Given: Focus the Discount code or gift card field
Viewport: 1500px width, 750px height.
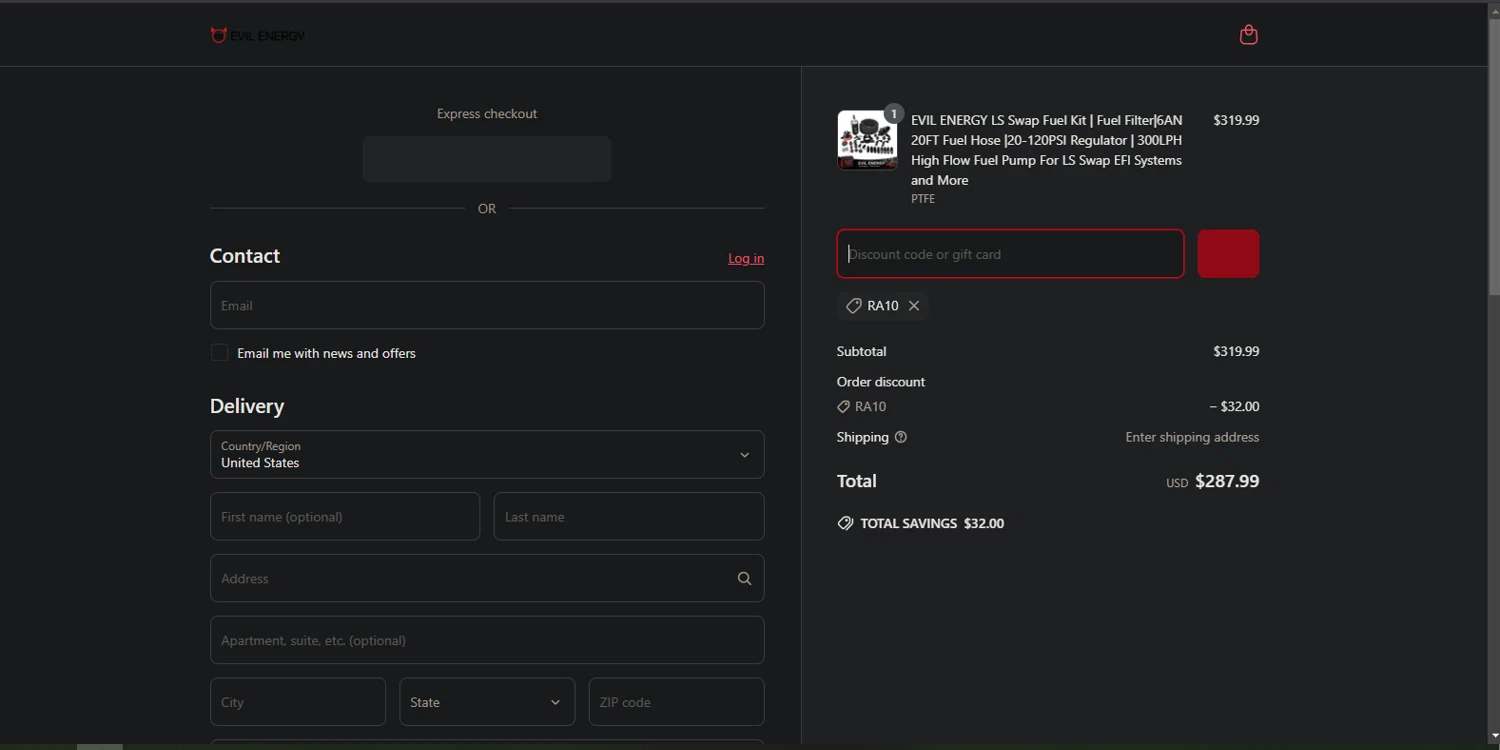Looking at the screenshot, I should 1010,254.
